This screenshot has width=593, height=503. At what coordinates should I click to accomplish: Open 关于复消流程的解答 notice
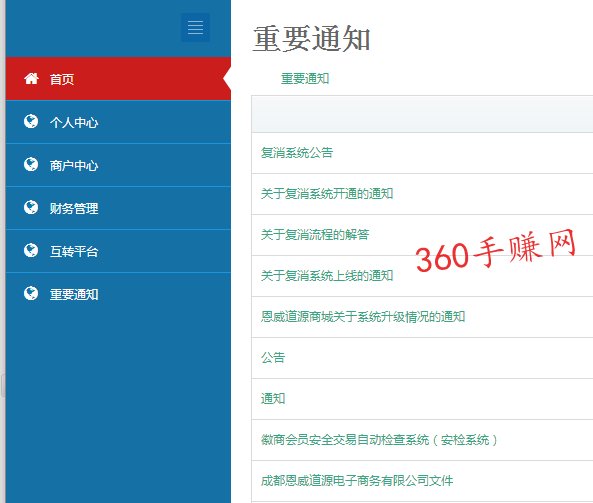[x=315, y=234]
